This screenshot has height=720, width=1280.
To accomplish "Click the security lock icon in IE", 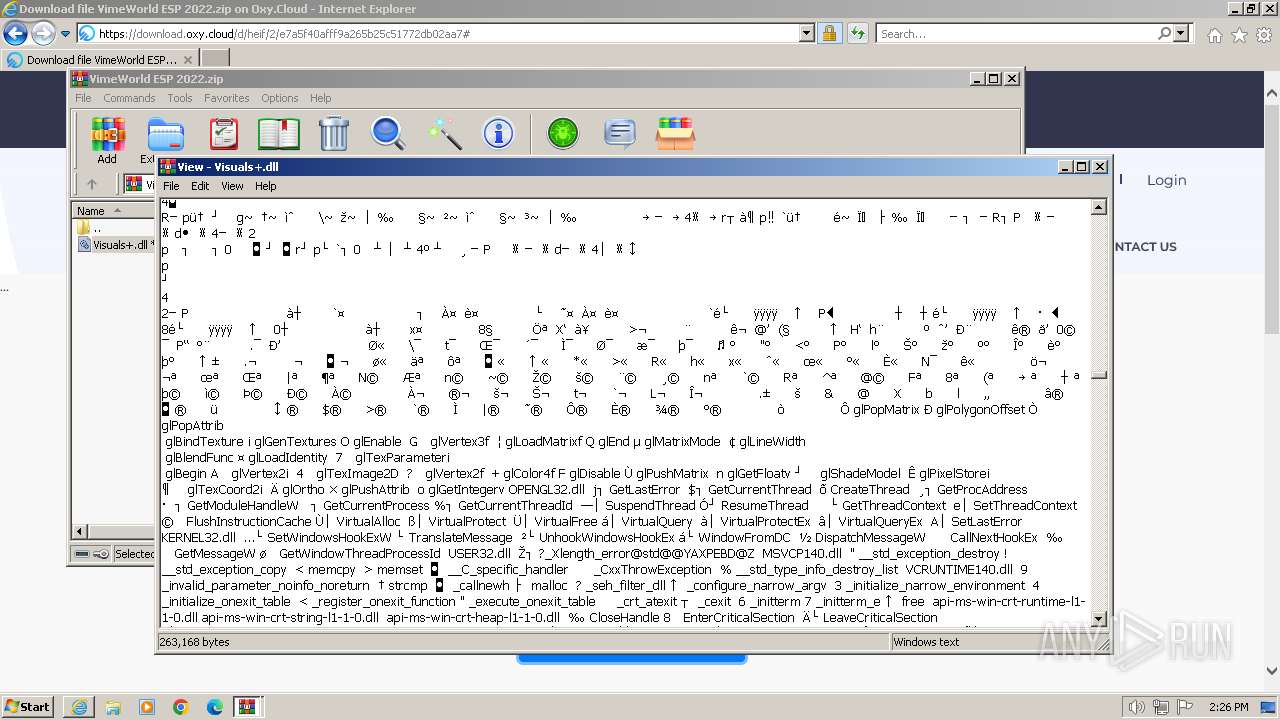I will click(x=829, y=34).
